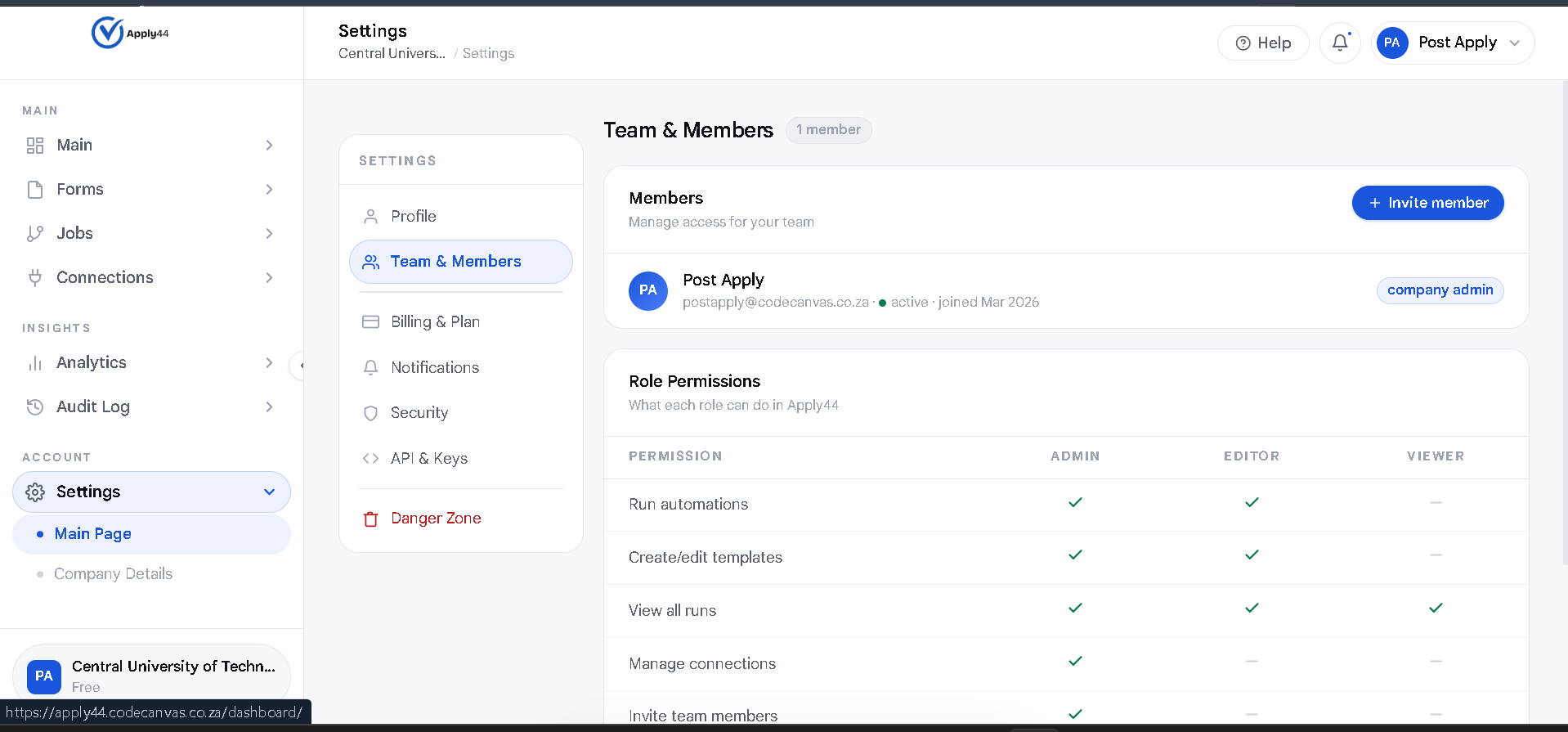Click View all runs permission row
Image resolution: width=1568 pixels, height=732 pixels.
(x=1066, y=611)
